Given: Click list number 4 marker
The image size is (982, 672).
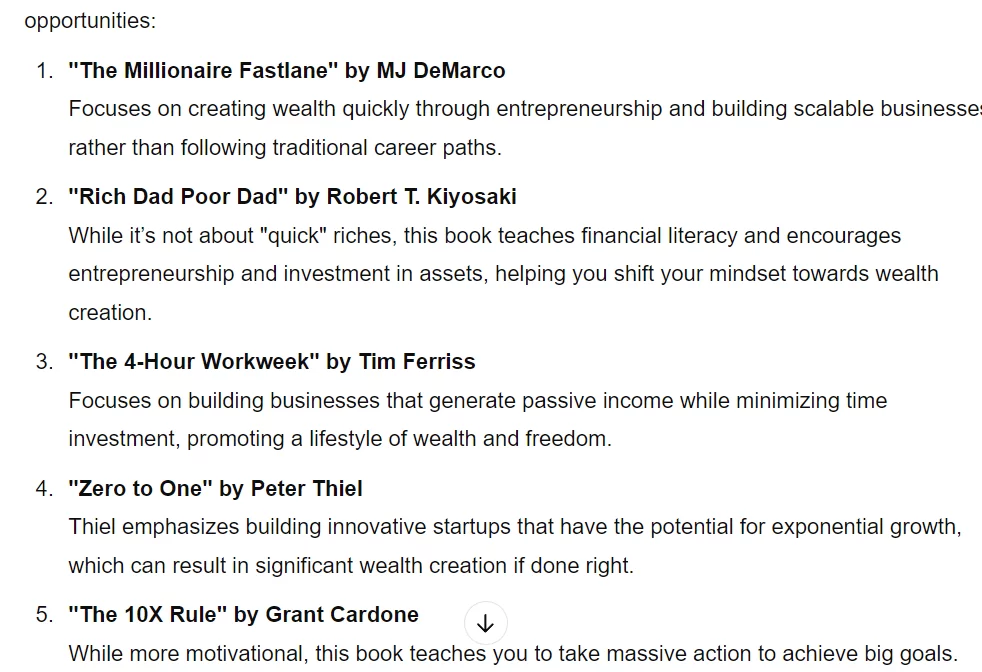Looking at the screenshot, I should (x=44, y=488).
